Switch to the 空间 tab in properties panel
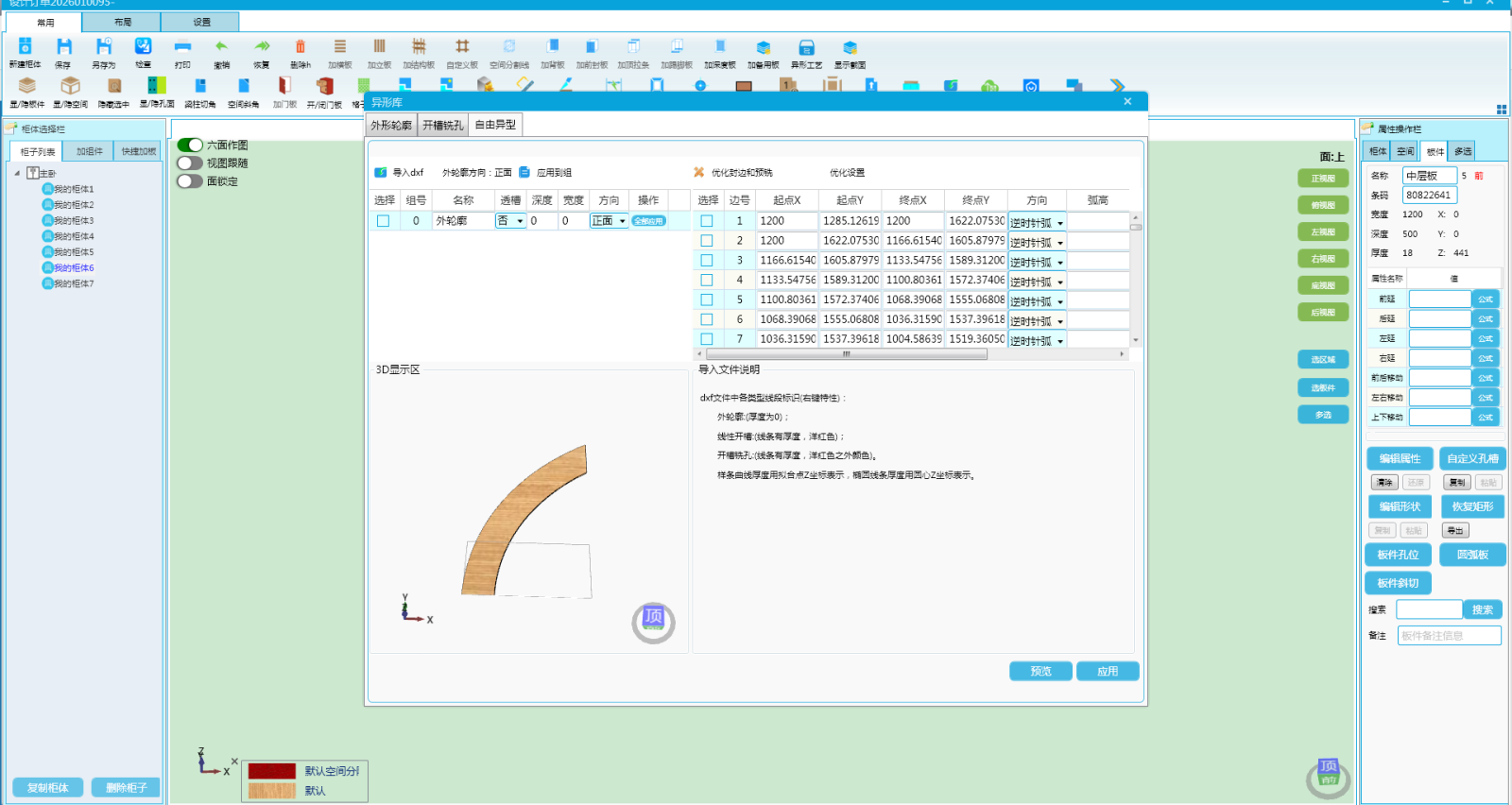 (x=1406, y=151)
